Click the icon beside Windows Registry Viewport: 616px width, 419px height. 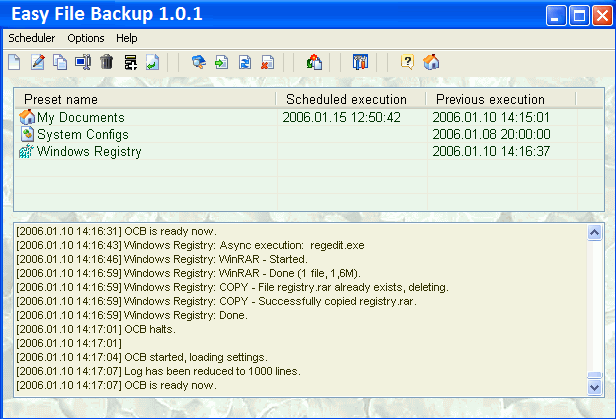pos(26,151)
